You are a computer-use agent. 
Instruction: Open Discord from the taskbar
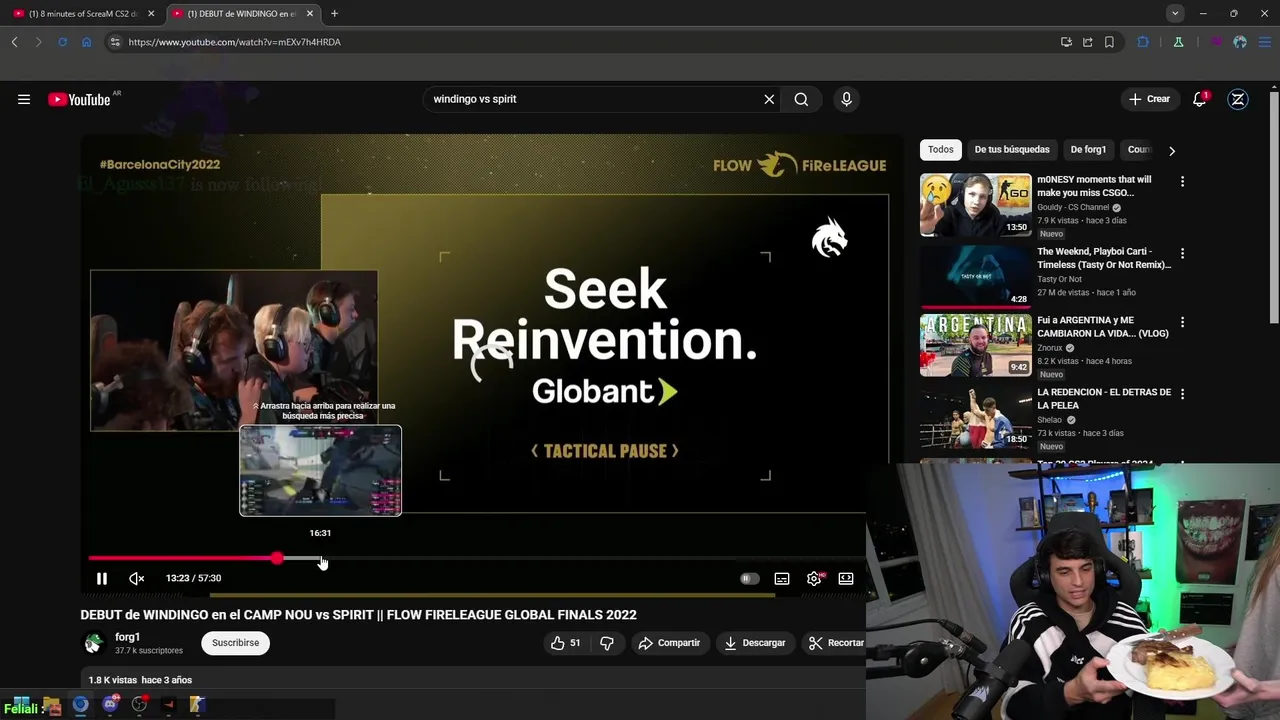[x=110, y=704]
